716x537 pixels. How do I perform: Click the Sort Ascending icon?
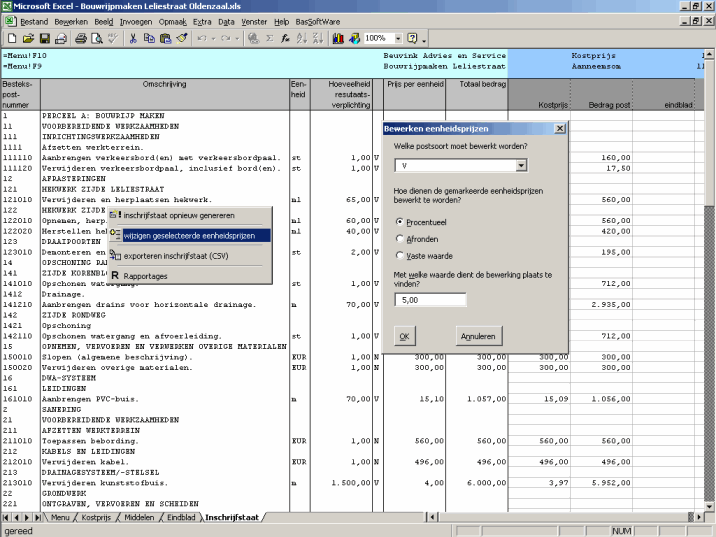(302, 38)
